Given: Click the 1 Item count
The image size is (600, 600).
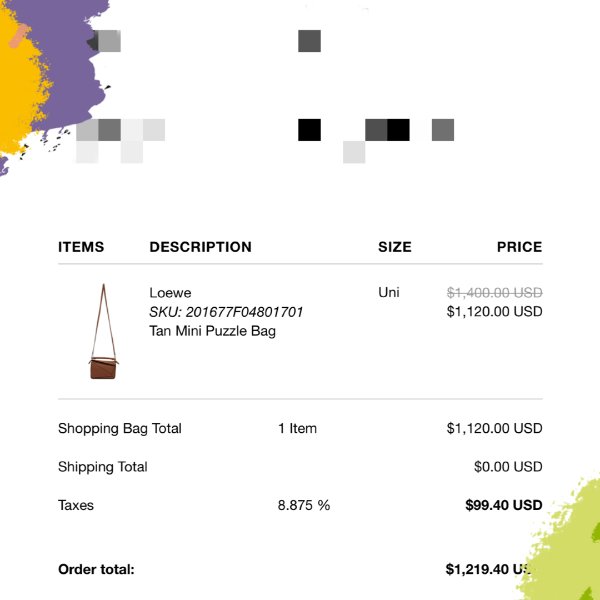Looking at the screenshot, I should click(297, 429).
